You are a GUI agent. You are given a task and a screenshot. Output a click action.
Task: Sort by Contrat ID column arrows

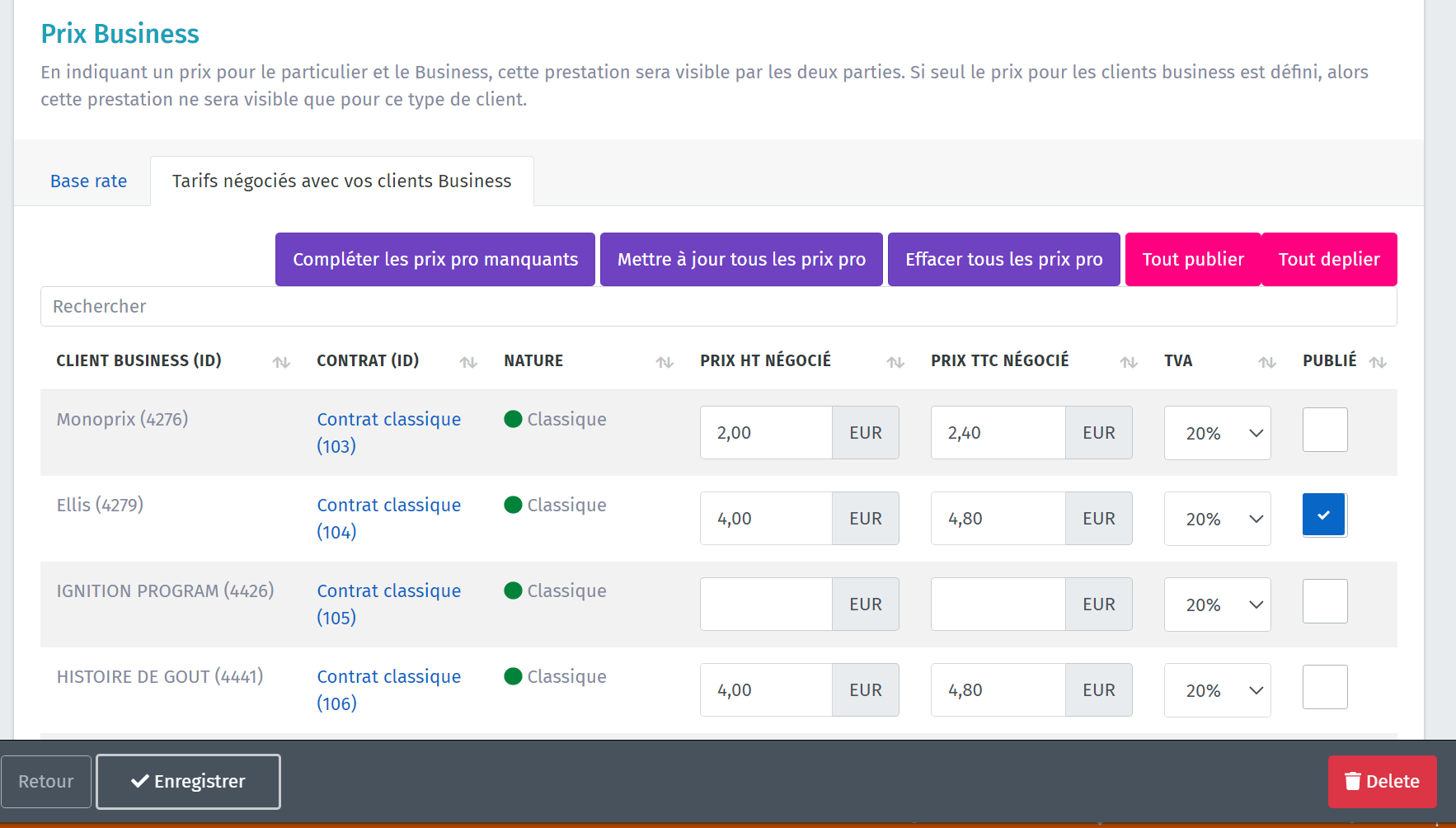[x=468, y=362]
